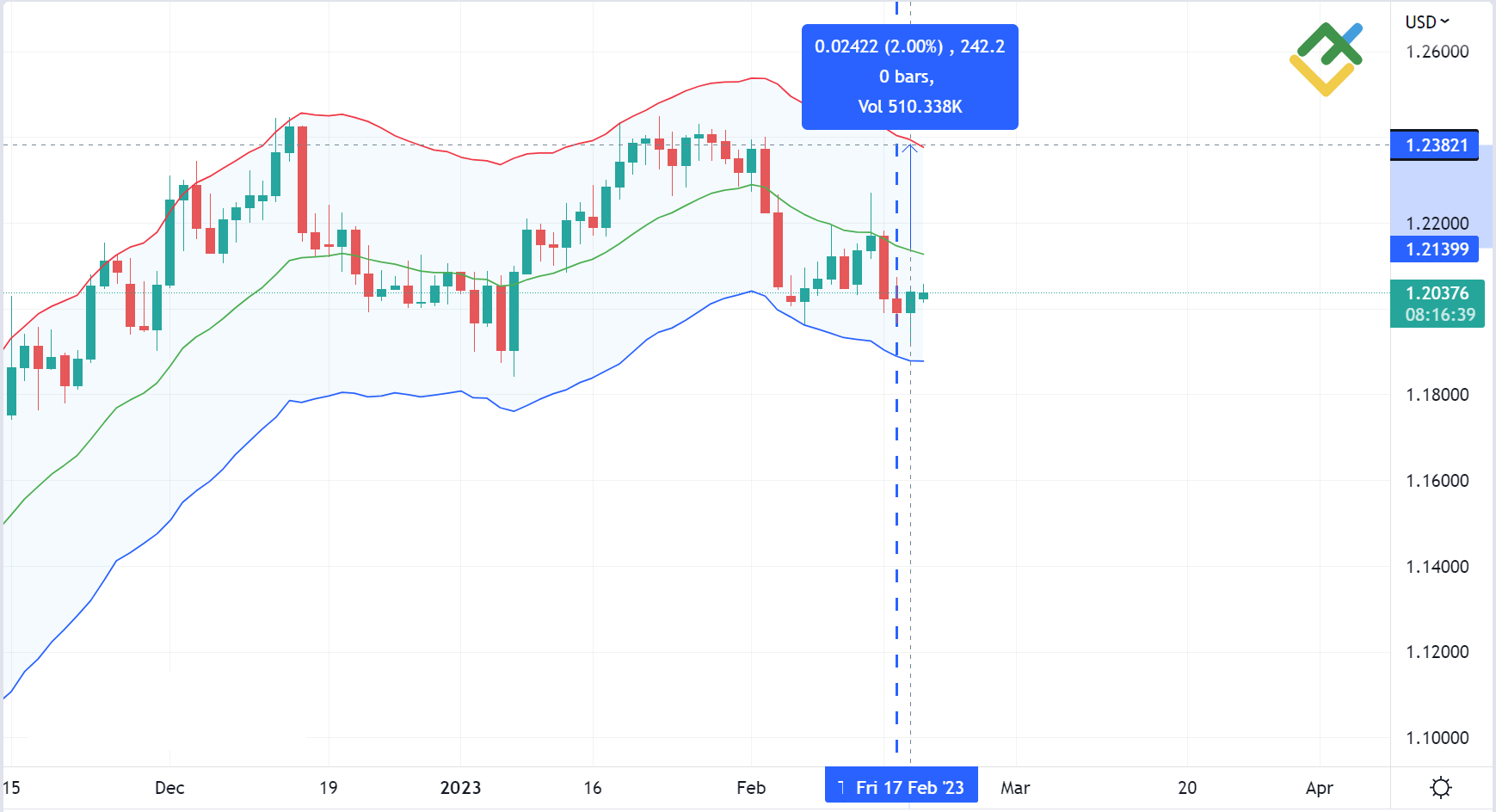Click the 20 date label on axis
This screenshot has width=1496, height=812.
[1187, 787]
